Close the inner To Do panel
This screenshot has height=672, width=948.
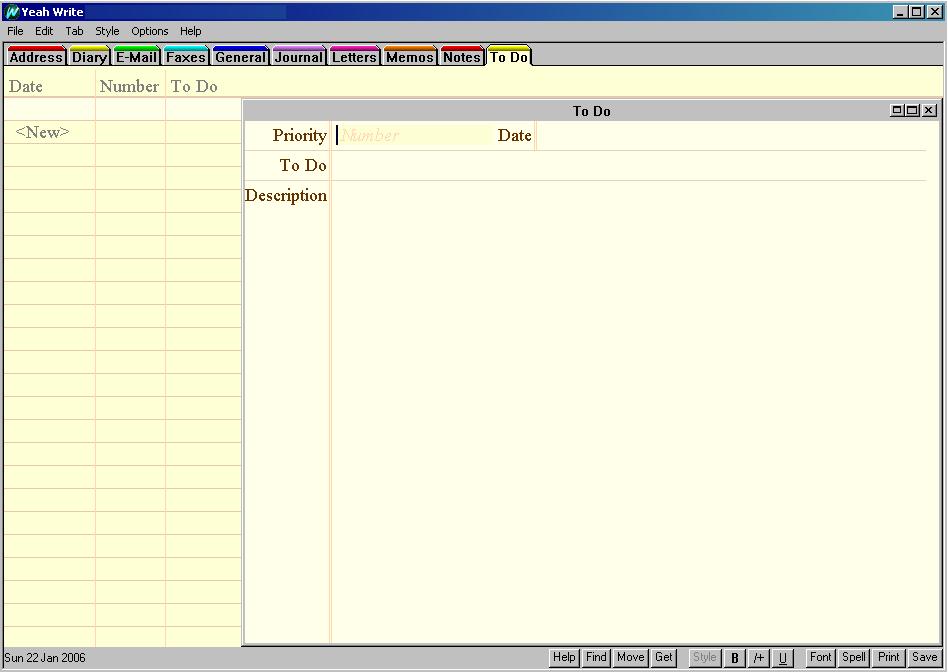tap(929, 110)
